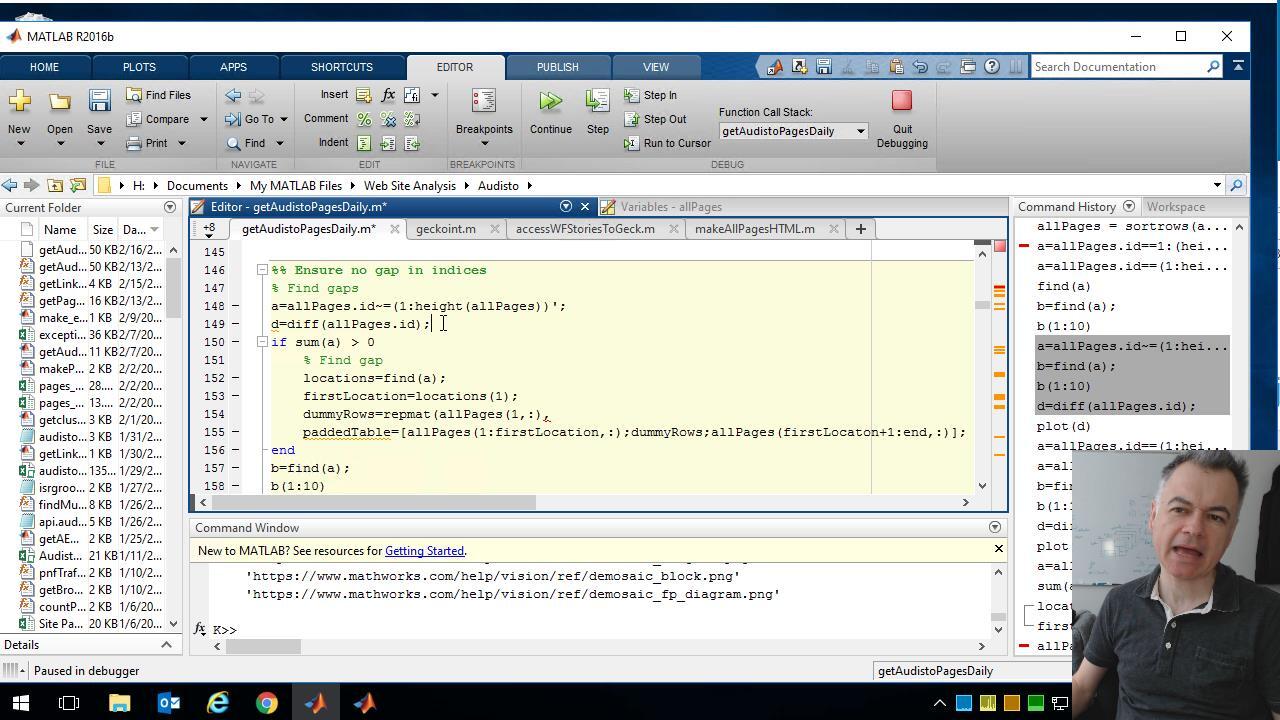1280x720 pixels.
Task: Open the geckoint.m editor tab
Action: coord(445,229)
